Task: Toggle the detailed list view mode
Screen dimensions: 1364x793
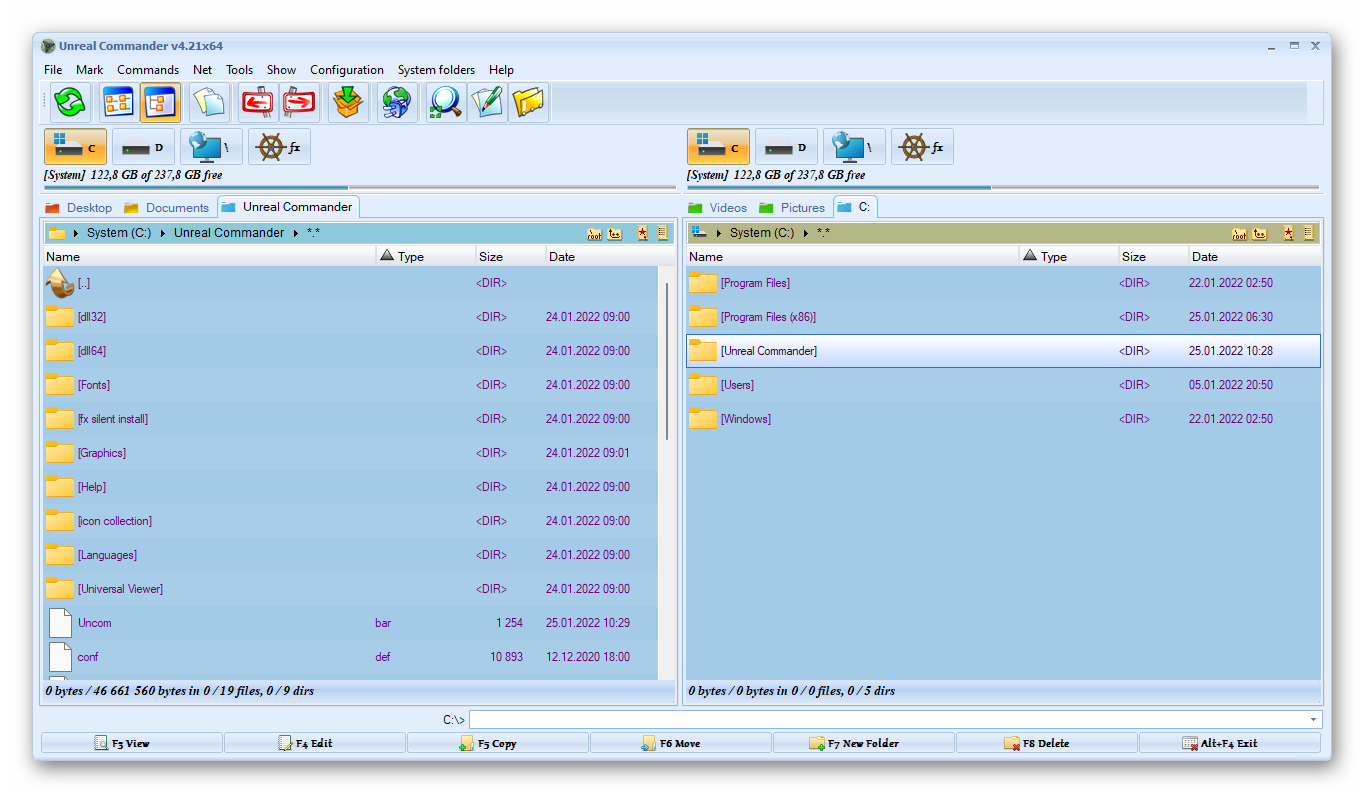Action: [x=160, y=102]
